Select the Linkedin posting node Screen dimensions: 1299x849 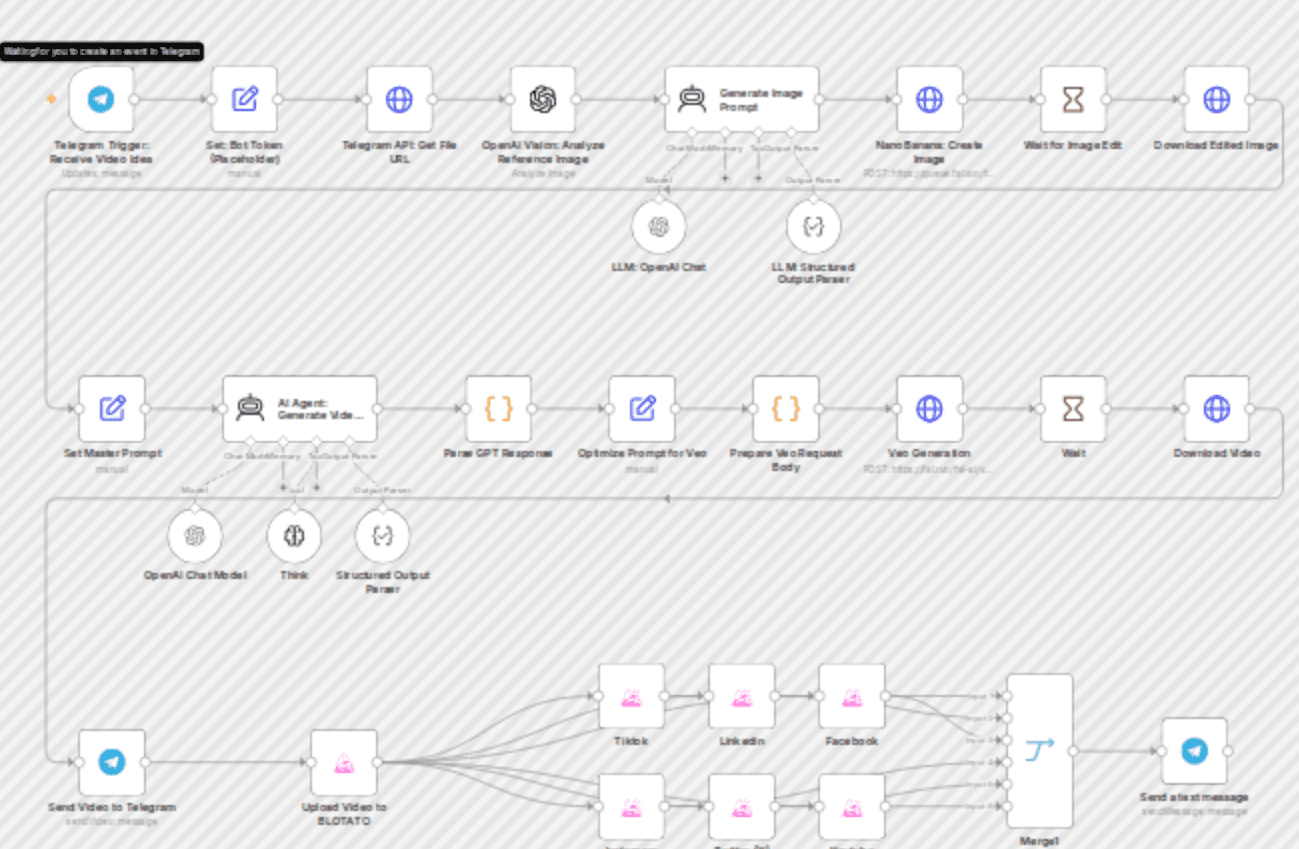741,696
